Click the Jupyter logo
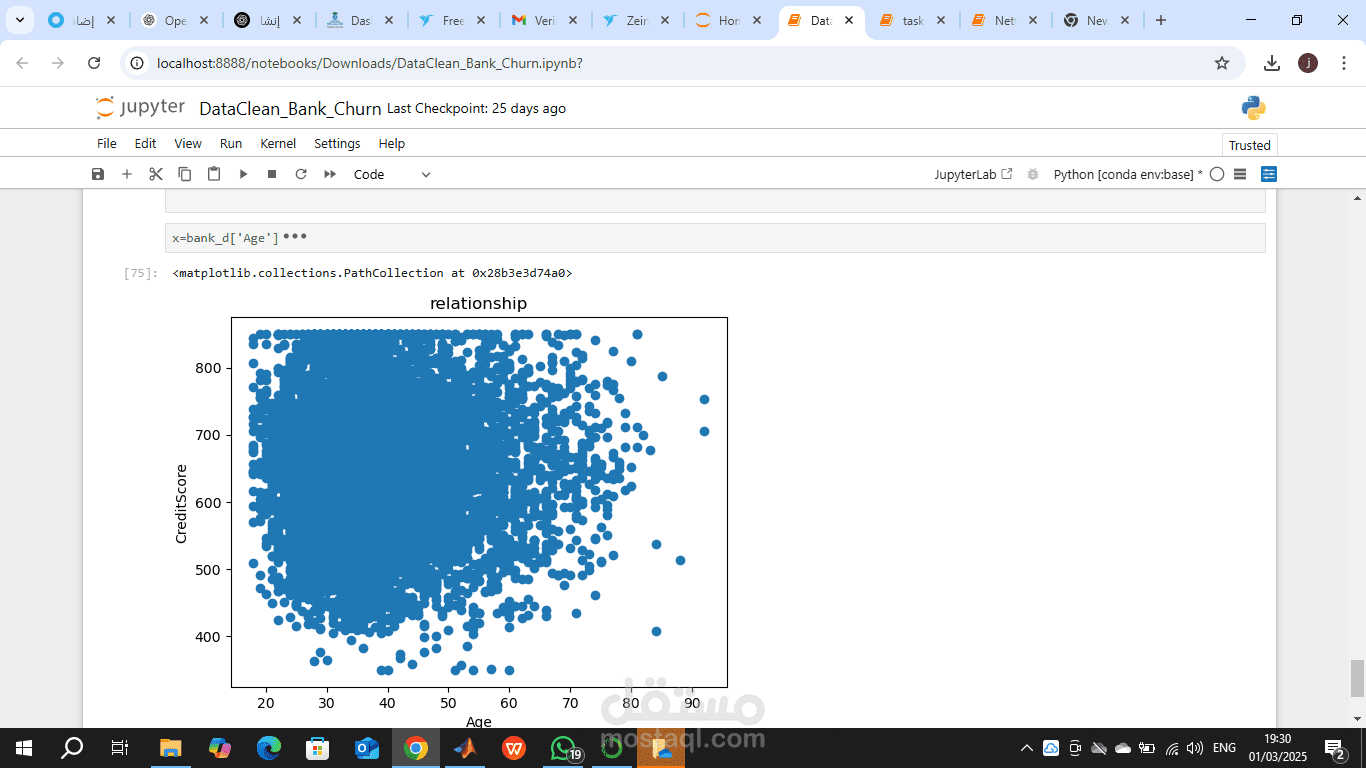This screenshot has width=1366, height=768. (140, 108)
